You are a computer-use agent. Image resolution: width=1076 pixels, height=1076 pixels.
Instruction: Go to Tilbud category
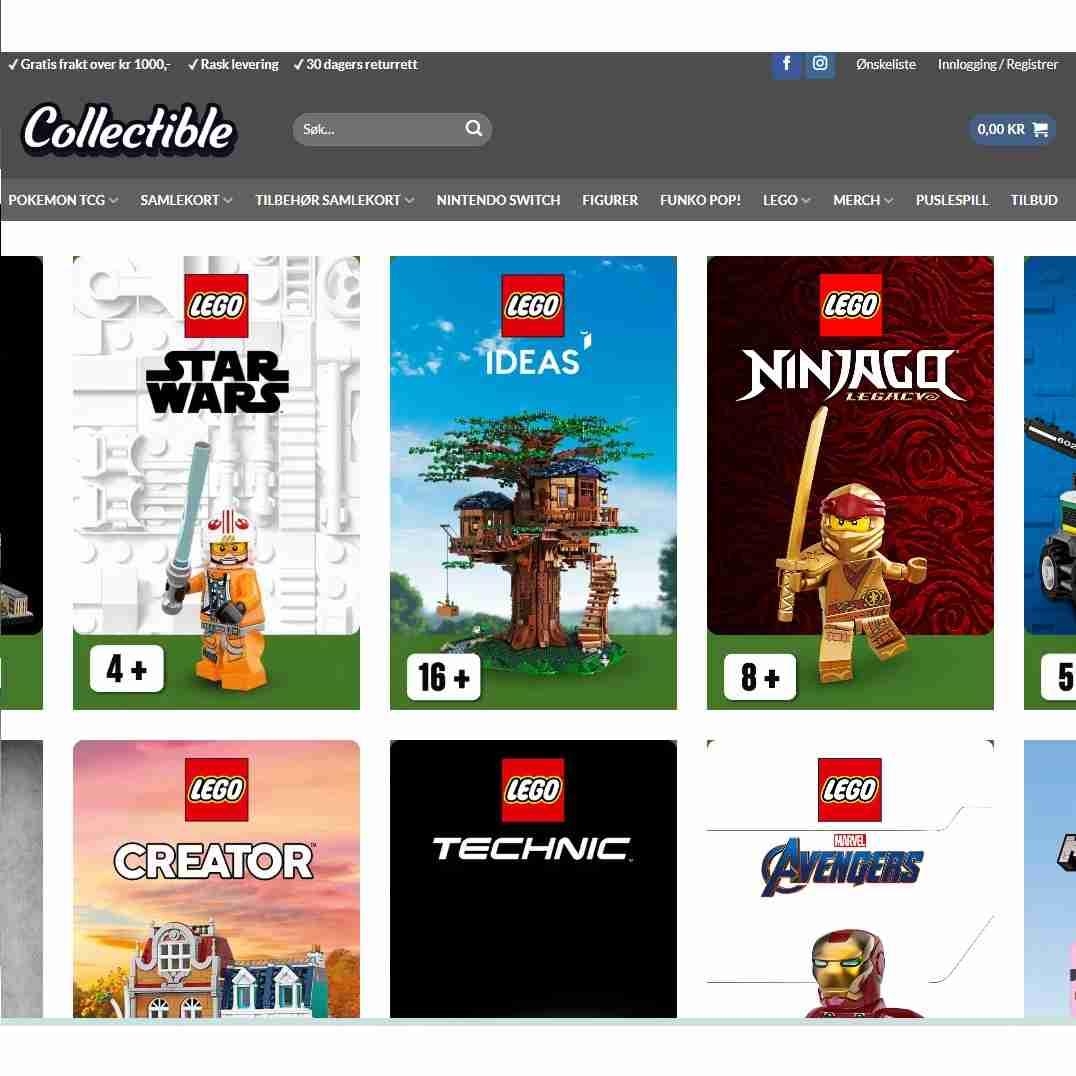point(1033,200)
